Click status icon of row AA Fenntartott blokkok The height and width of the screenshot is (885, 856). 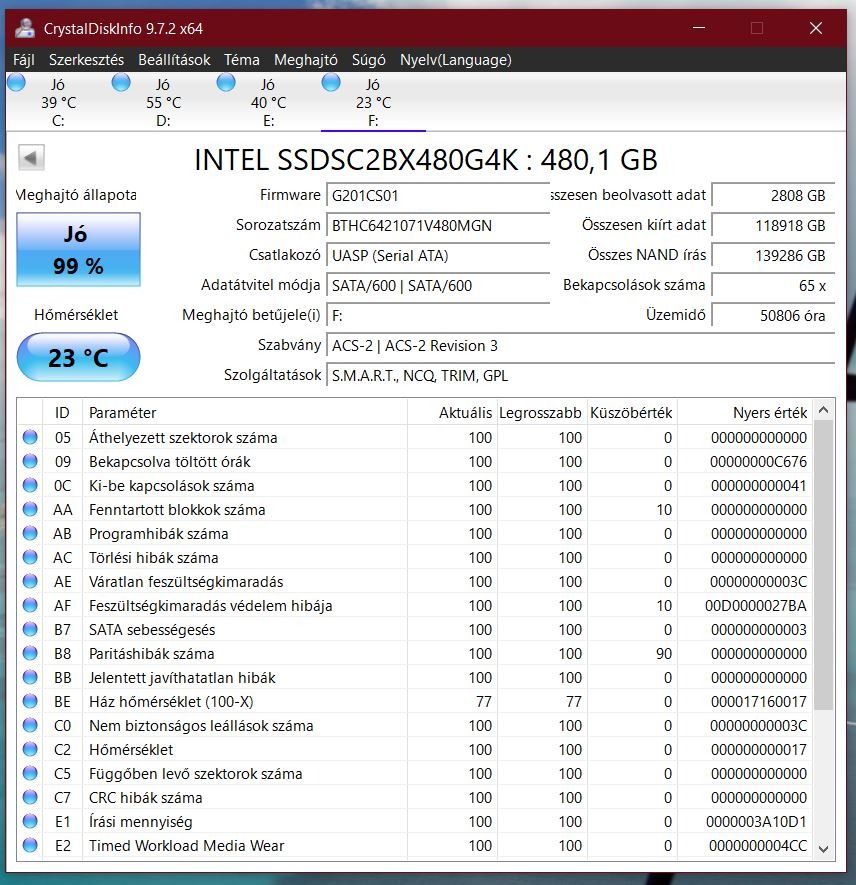pos(30,509)
